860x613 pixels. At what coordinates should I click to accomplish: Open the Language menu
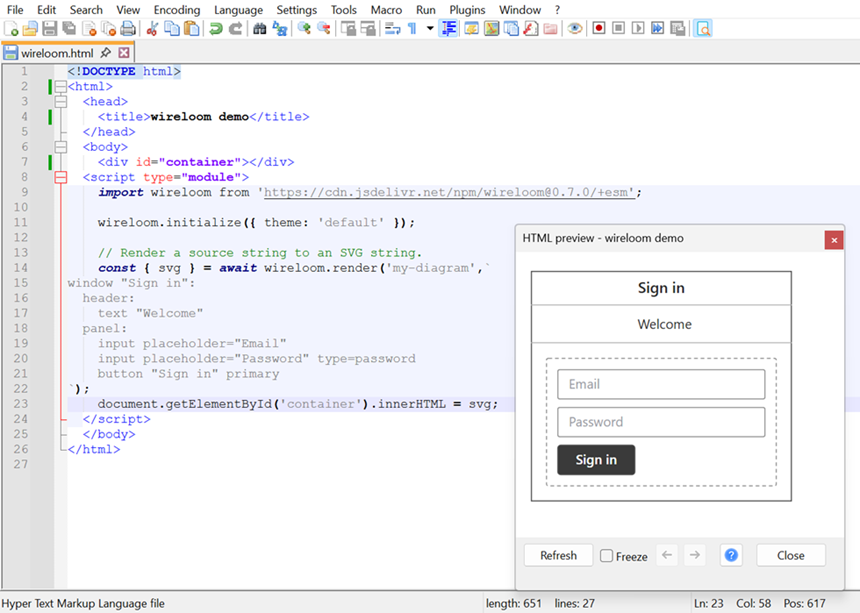pyautogui.click(x=238, y=10)
